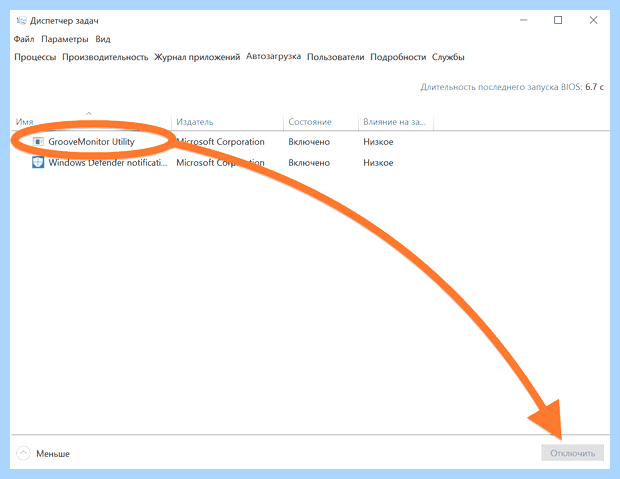Viewport: 620px width, 479px height.
Task: Minimize the Диспетчер задач window
Action: tap(524, 20)
